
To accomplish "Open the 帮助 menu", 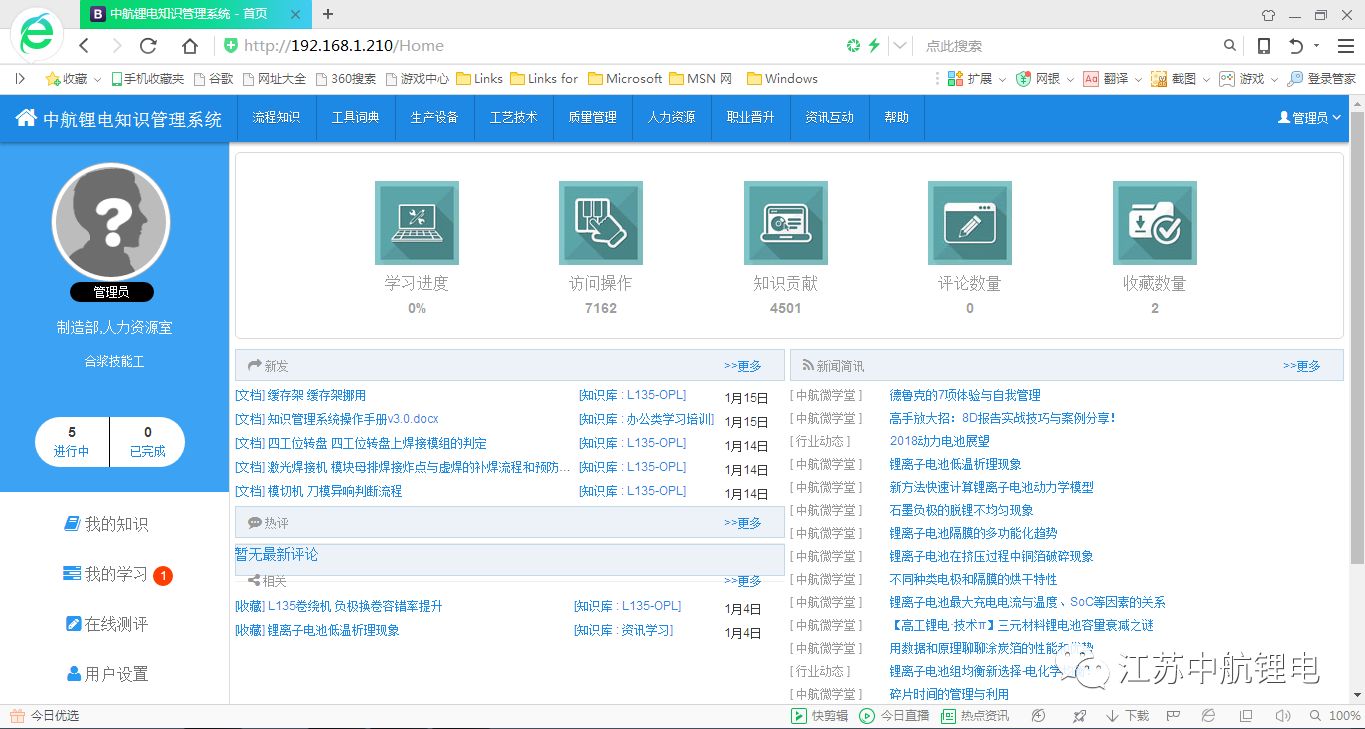I will 897,118.
